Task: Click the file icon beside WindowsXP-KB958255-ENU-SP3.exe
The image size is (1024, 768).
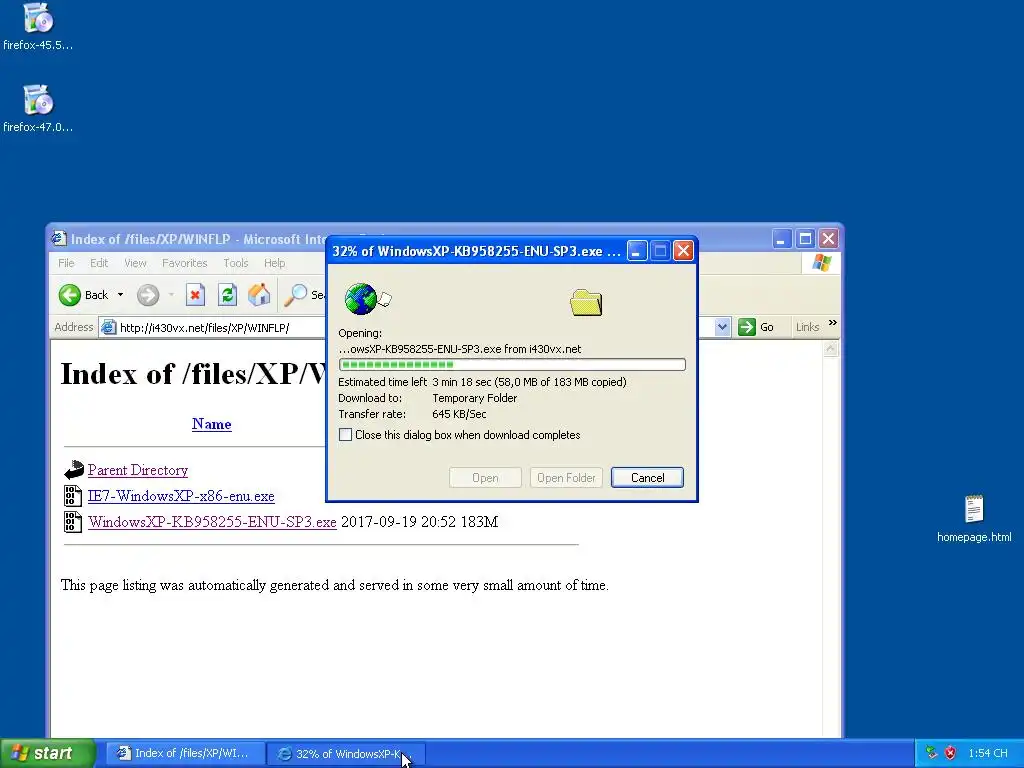Action: pos(72,521)
